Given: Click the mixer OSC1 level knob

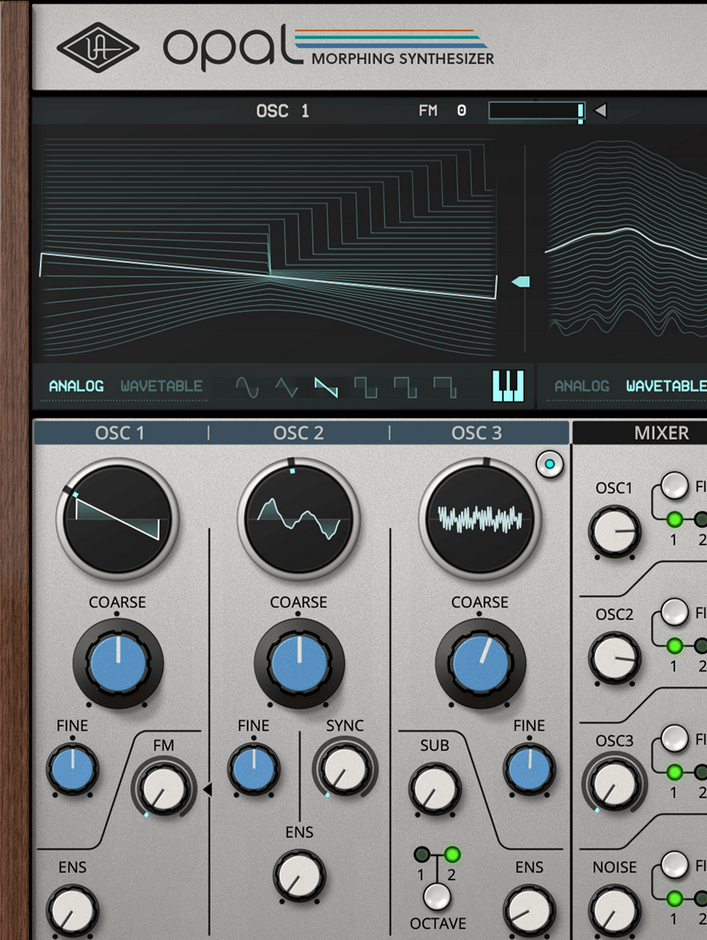Looking at the screenshot, I should [x=615, y=532].
